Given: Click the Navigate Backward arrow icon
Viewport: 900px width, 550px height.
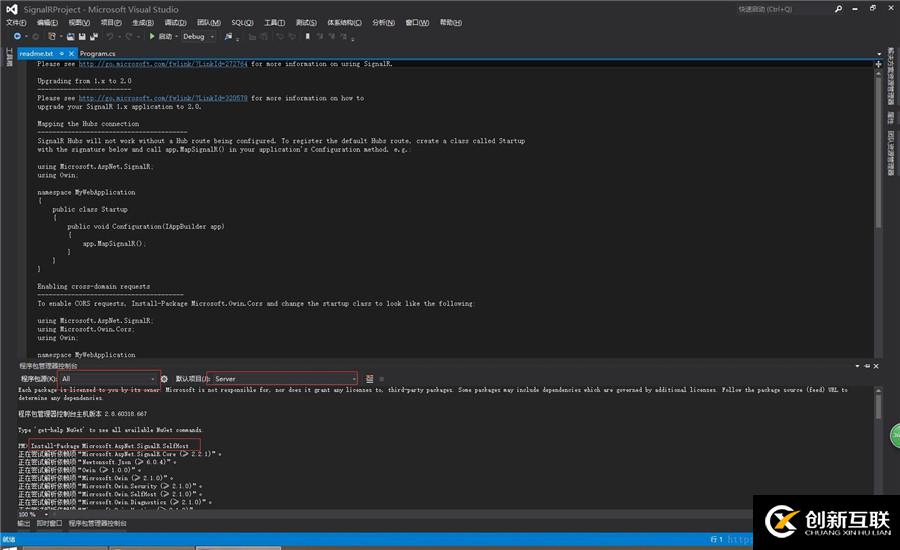Looking at the screenshot, I should coord(17,36).
